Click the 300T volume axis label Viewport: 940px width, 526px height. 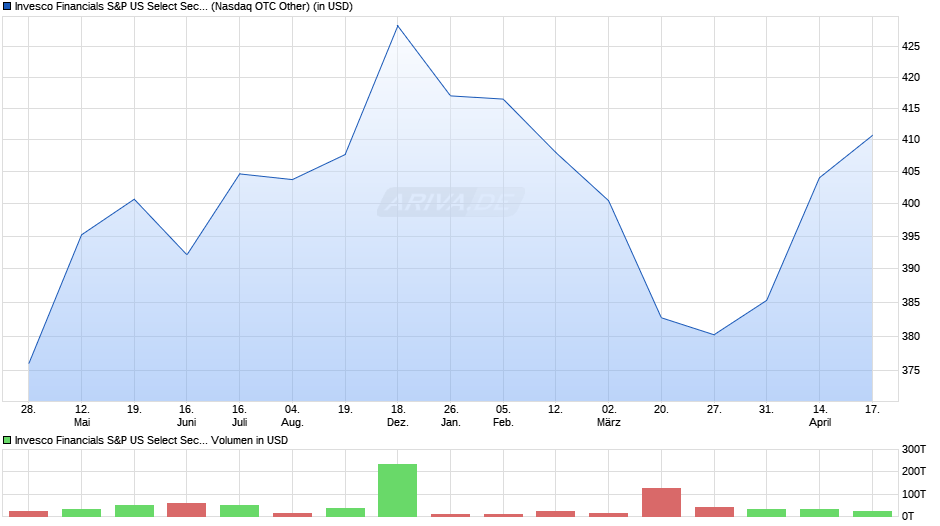914,449
